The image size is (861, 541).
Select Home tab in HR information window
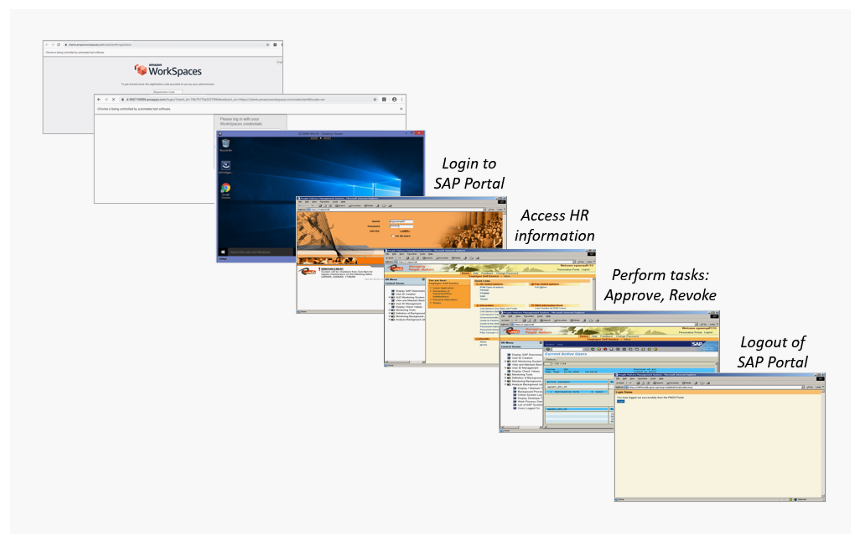tap(466, 273)
